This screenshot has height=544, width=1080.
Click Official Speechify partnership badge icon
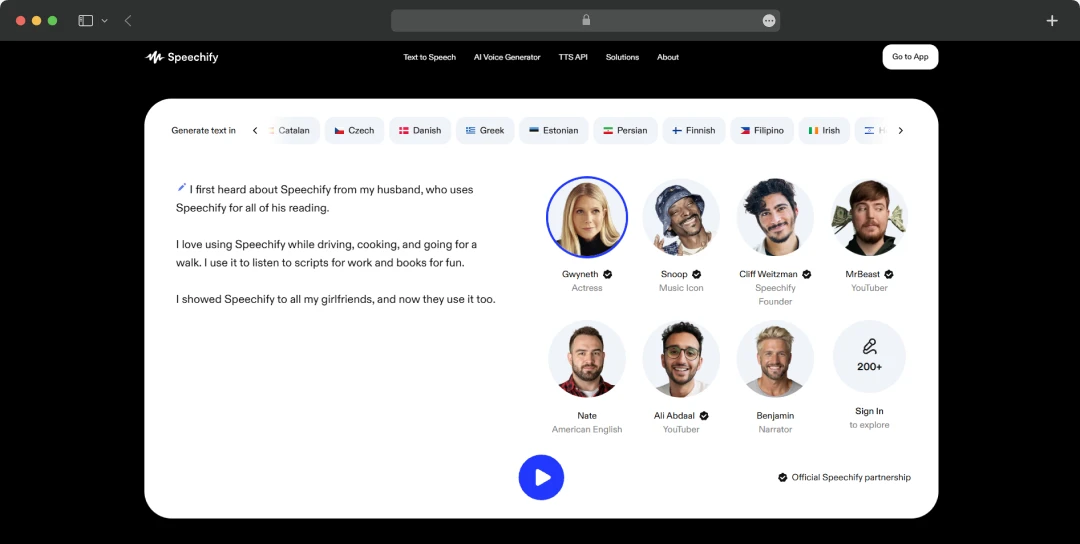pyautogui.click(x=782, y=477)
